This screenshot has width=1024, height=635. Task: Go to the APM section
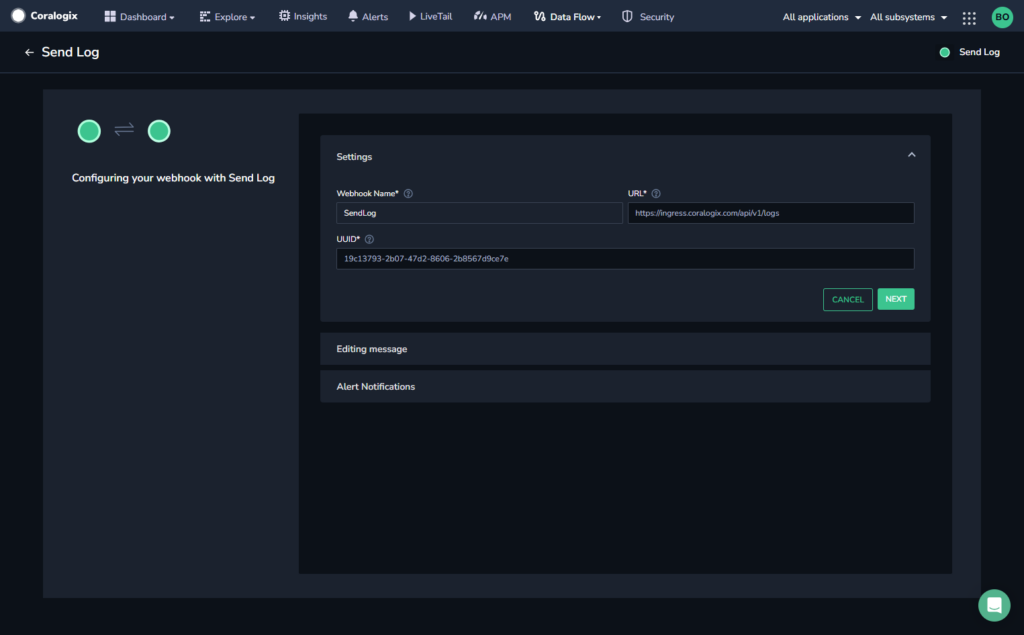pos(492,16)
